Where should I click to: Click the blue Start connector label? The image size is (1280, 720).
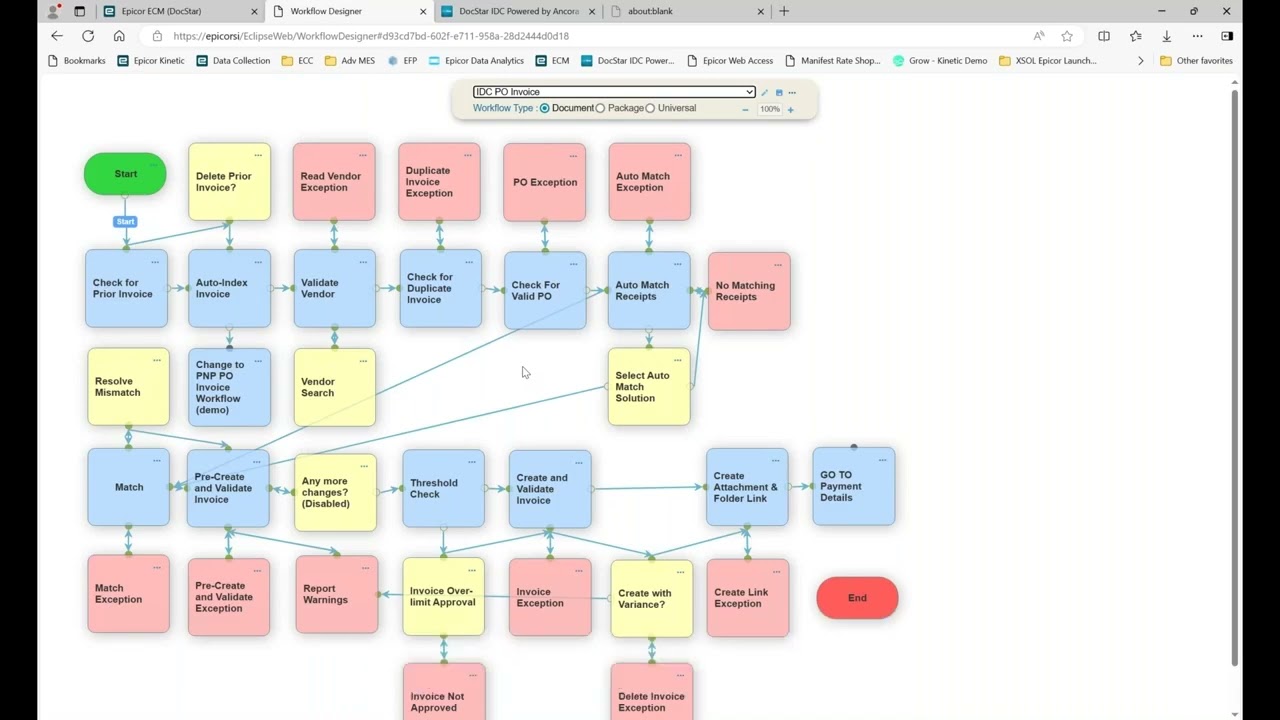[125, 222]
